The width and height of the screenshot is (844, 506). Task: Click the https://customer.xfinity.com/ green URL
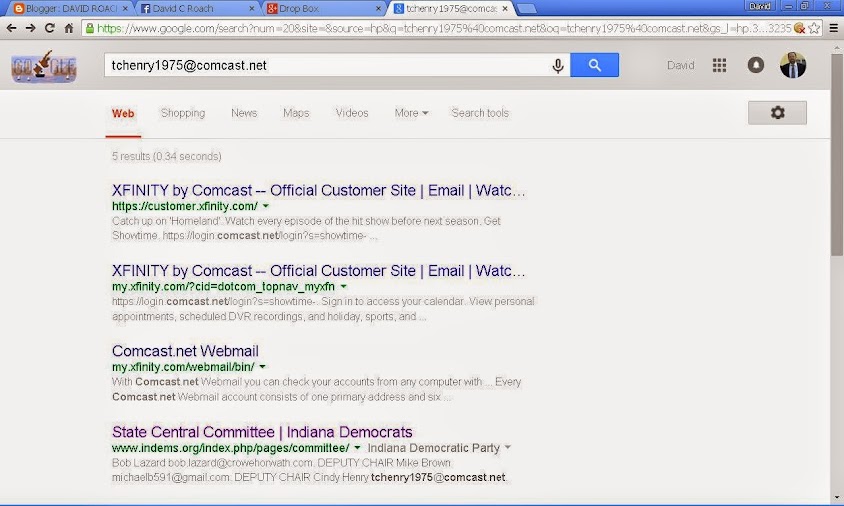(x=185, y=206)
